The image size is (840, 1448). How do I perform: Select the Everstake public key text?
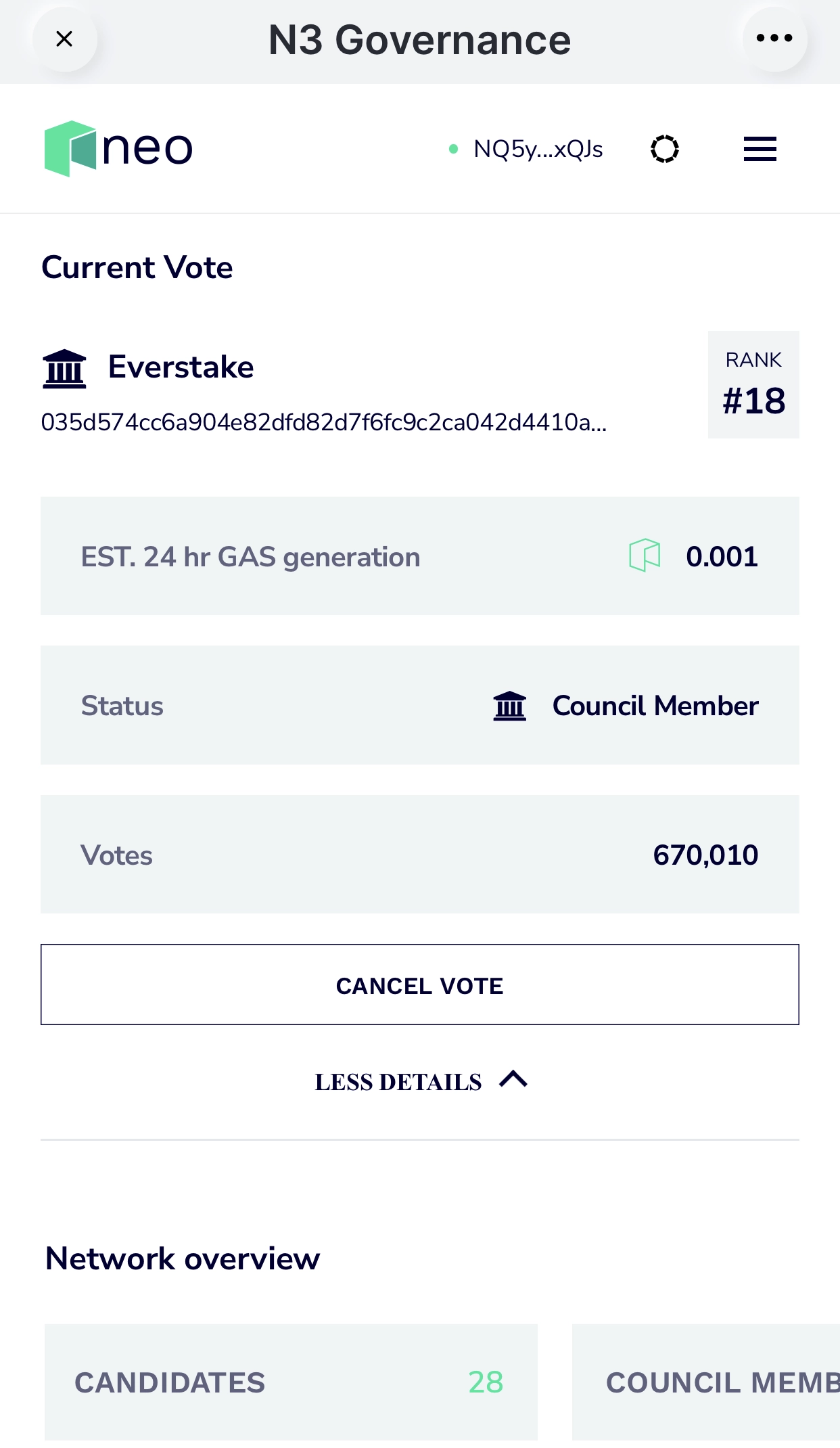coord(324,422)
